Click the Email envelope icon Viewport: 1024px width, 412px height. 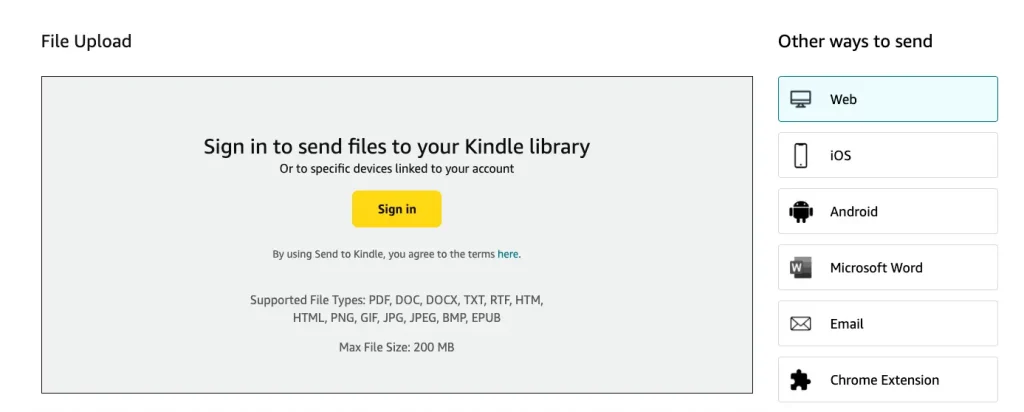click(801, 324)
